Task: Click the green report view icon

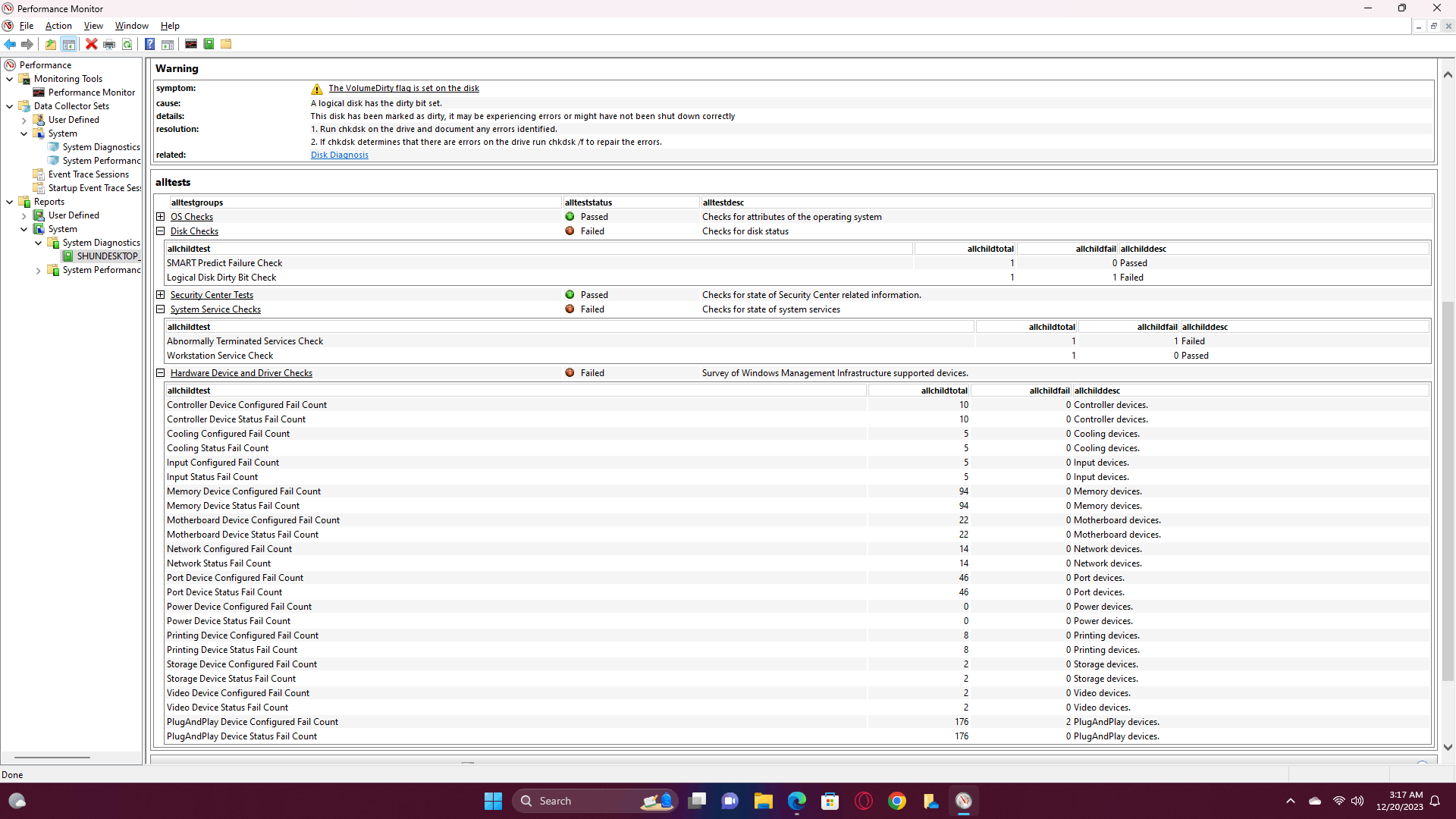Action: pos(209,44)
